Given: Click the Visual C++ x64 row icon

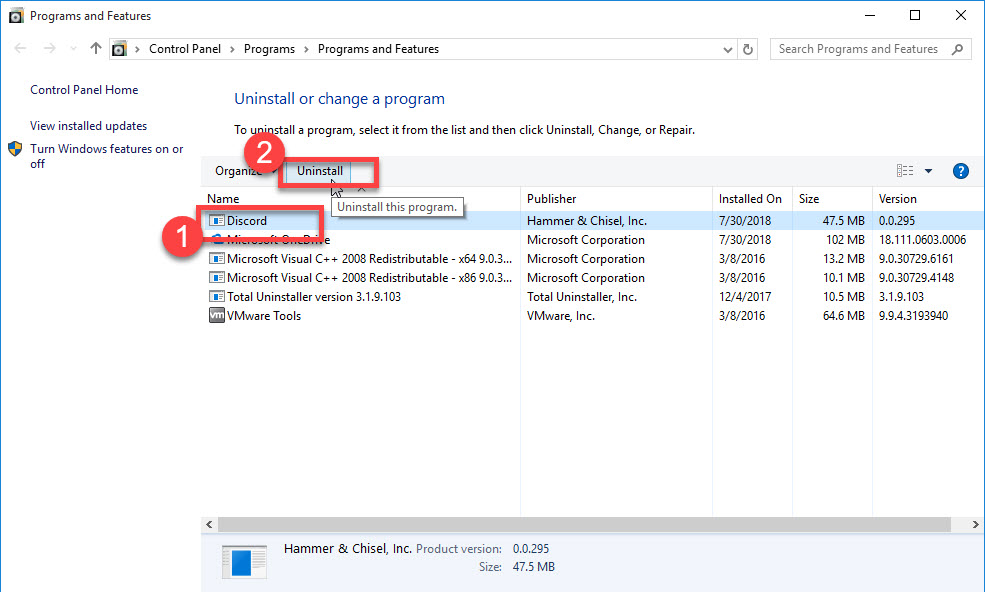Looking at the screenshot, I should 216,258.
